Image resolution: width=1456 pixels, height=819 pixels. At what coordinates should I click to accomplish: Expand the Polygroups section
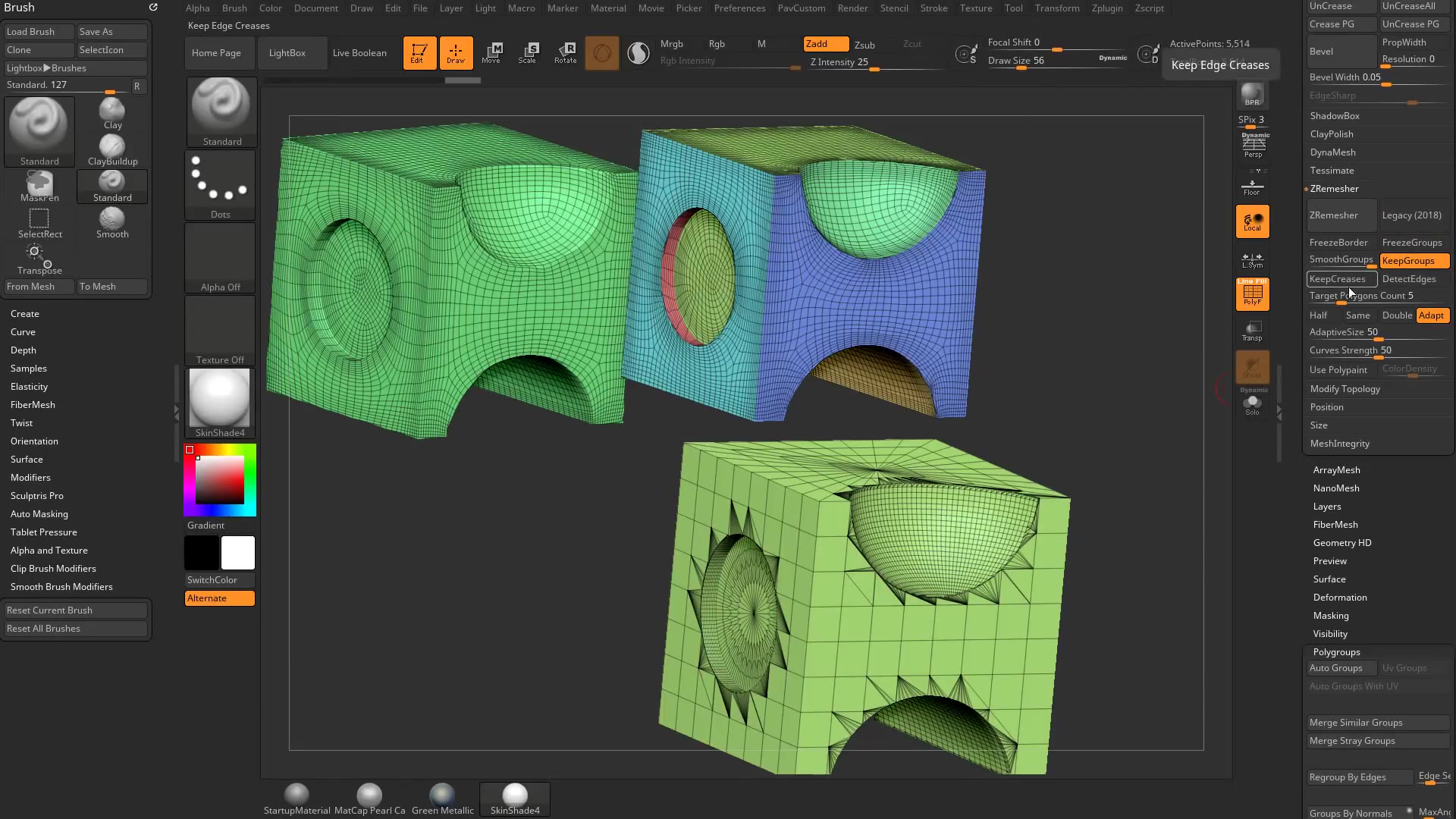pos(1337,651)
